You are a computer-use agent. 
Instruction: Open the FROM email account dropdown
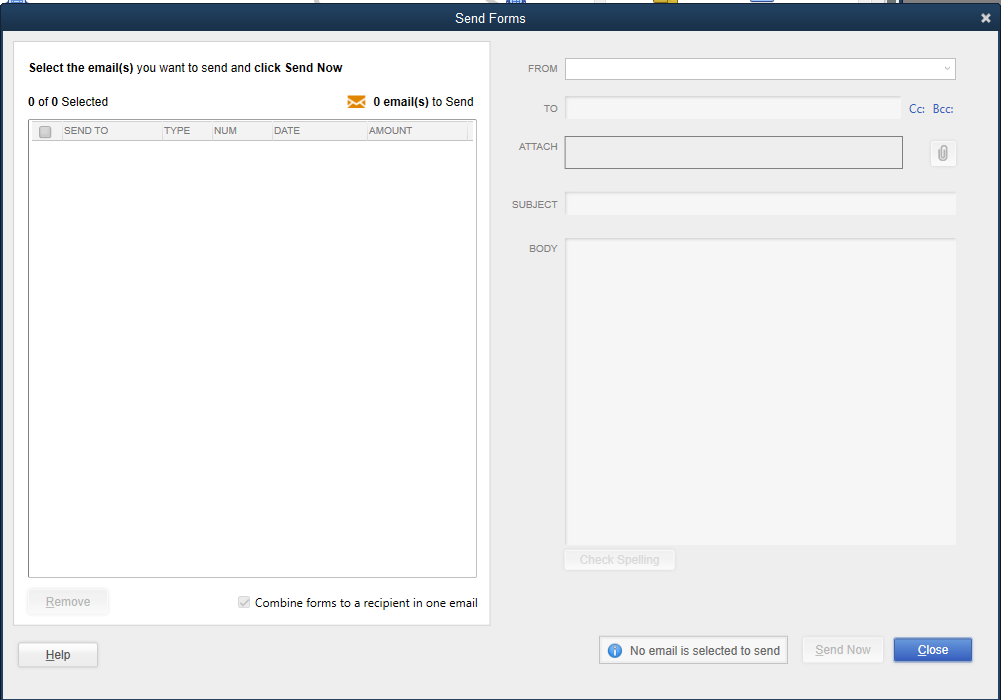click(x=948, y=68)
